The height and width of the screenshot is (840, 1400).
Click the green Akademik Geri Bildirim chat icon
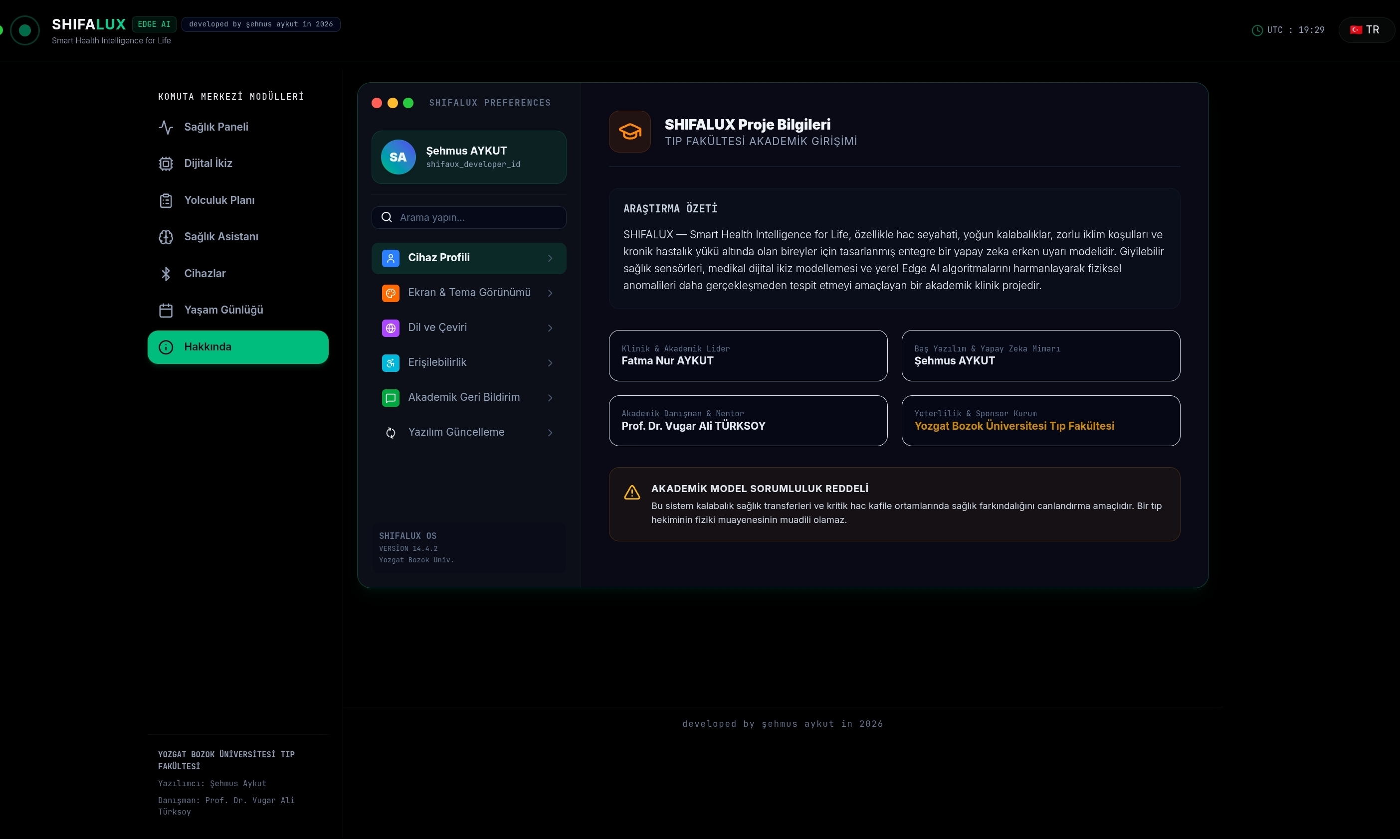click(391, 398)
